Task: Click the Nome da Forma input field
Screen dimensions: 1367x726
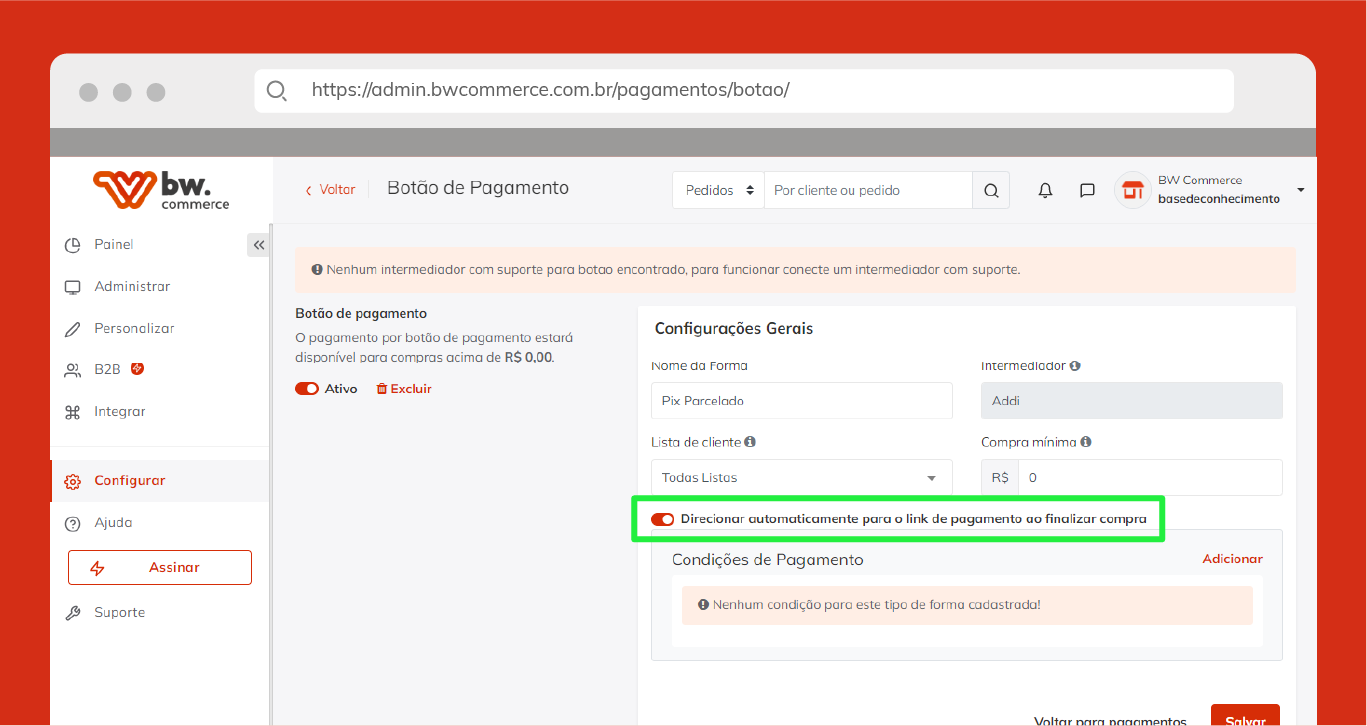Action: pos(801,401)
